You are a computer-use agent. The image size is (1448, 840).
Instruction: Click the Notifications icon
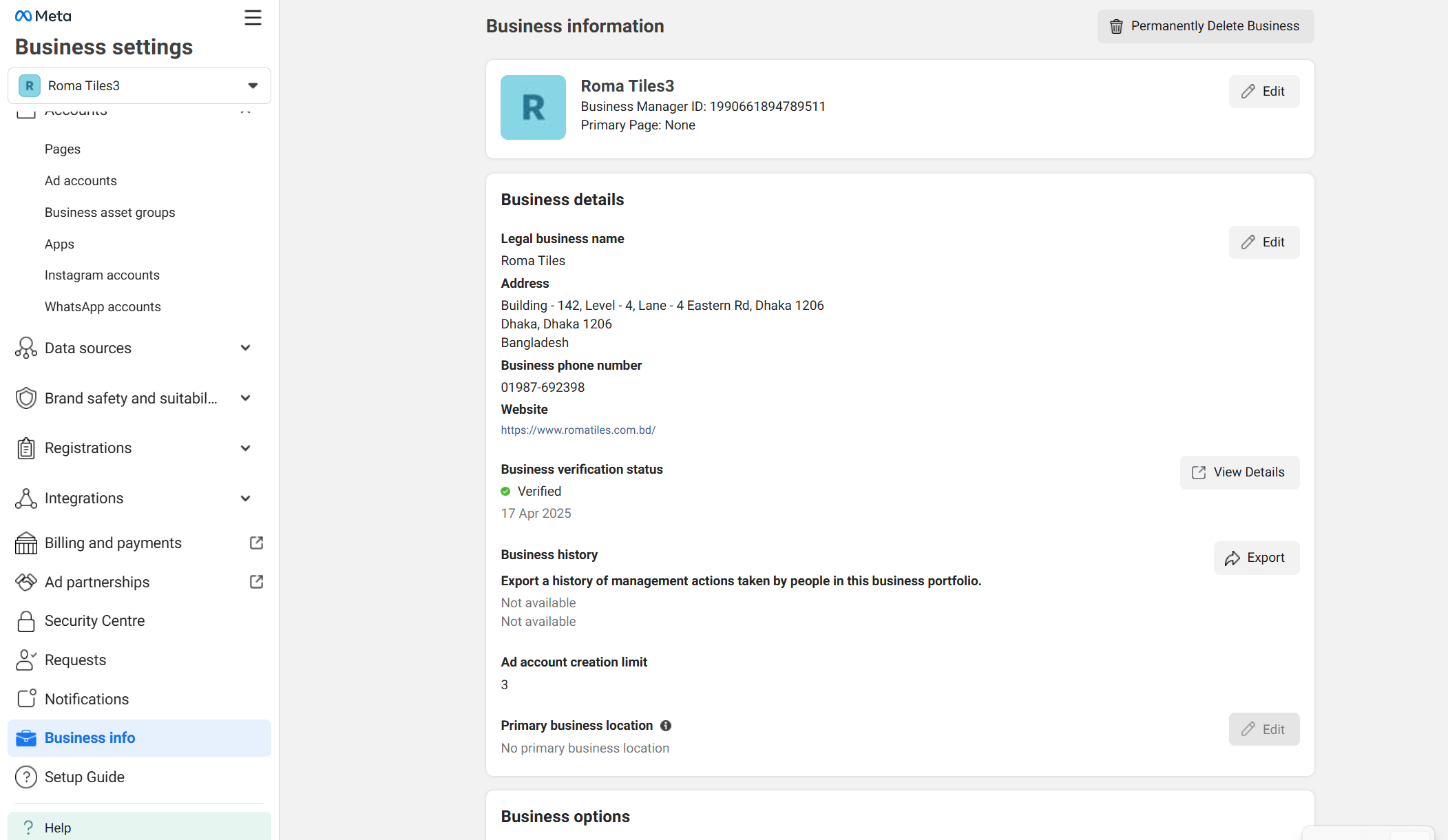pyautogui.click(x=26, y=699)
